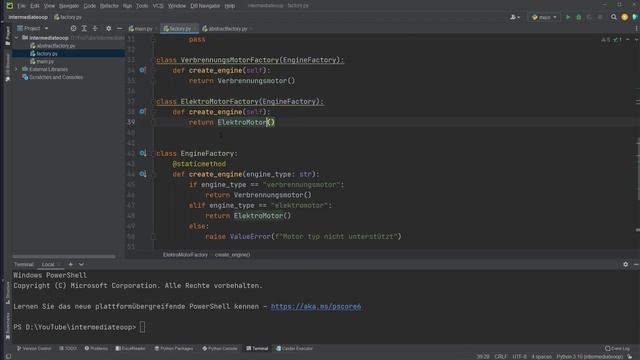This screenshot has width=640, height=360.
Task: Click intermediateoop breadcrumb in navigation bar
Action: tap(28, 17)
